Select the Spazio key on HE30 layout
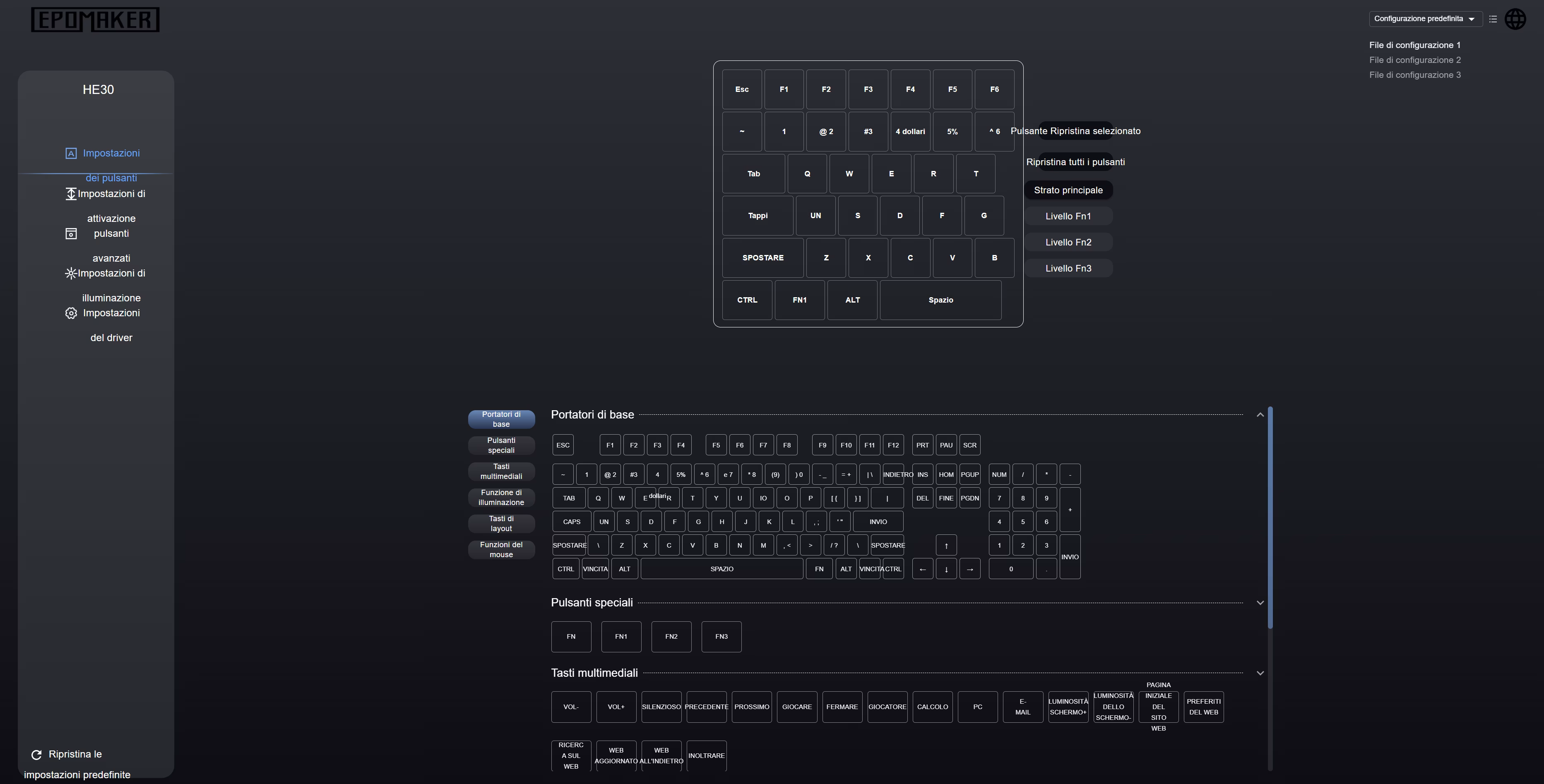Image resolution: width=1544 pixels, height=784 pixels. click(940, 300)
